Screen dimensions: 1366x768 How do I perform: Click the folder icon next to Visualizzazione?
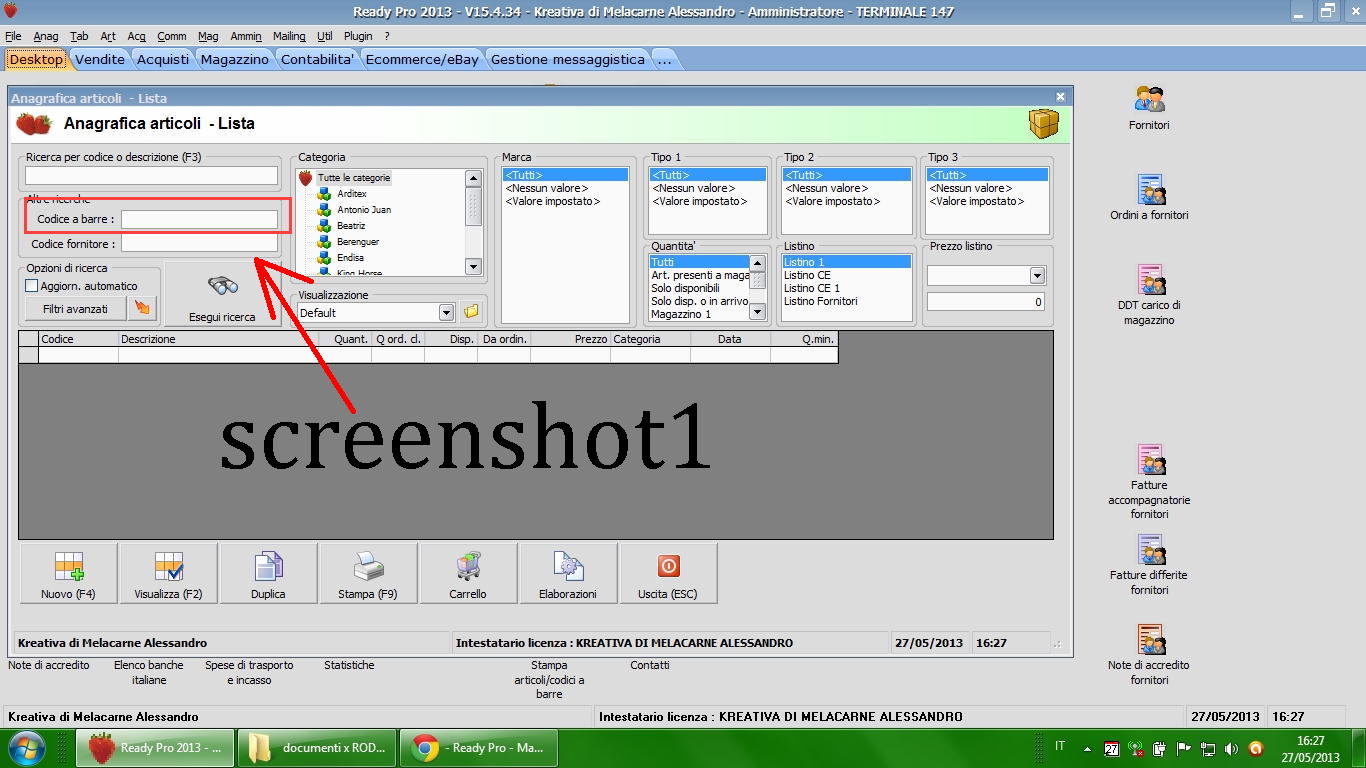(x=471, y=312)
